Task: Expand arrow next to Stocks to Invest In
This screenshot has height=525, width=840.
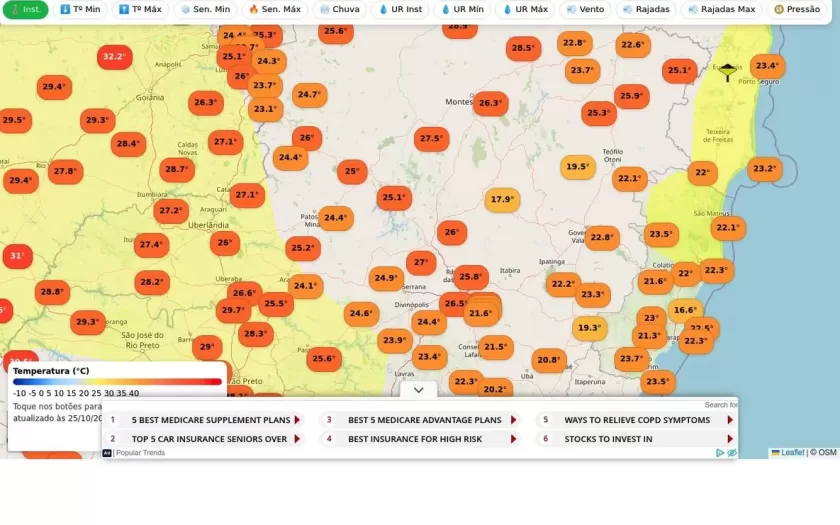Action: click(730, 439)
